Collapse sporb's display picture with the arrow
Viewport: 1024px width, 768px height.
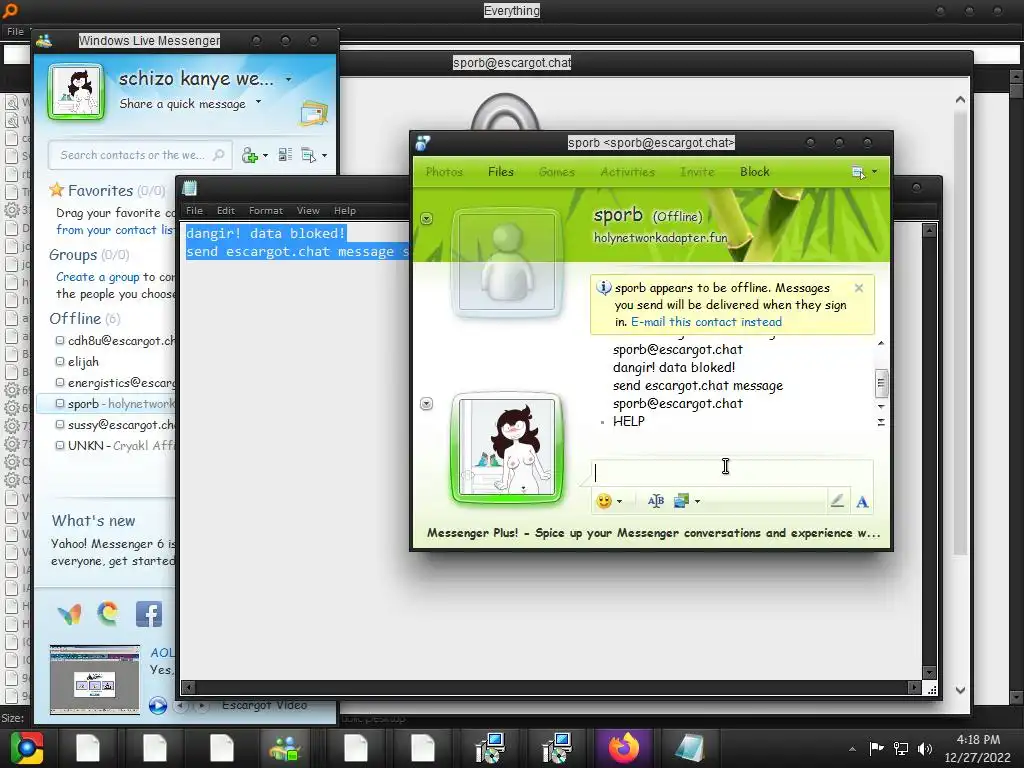(426, 218)
